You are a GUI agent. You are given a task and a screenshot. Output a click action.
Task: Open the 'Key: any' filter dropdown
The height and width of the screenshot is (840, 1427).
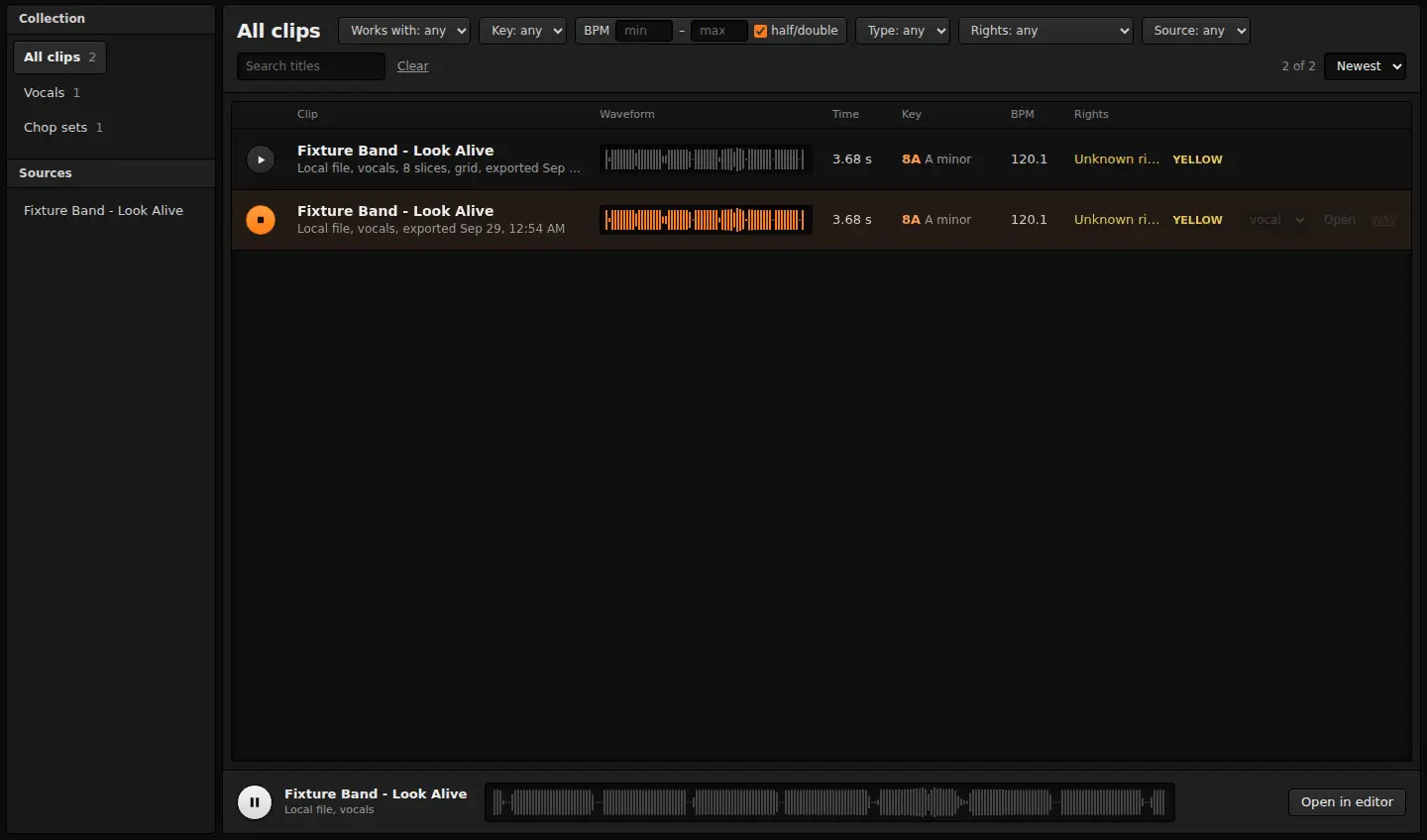coord(523,31)
